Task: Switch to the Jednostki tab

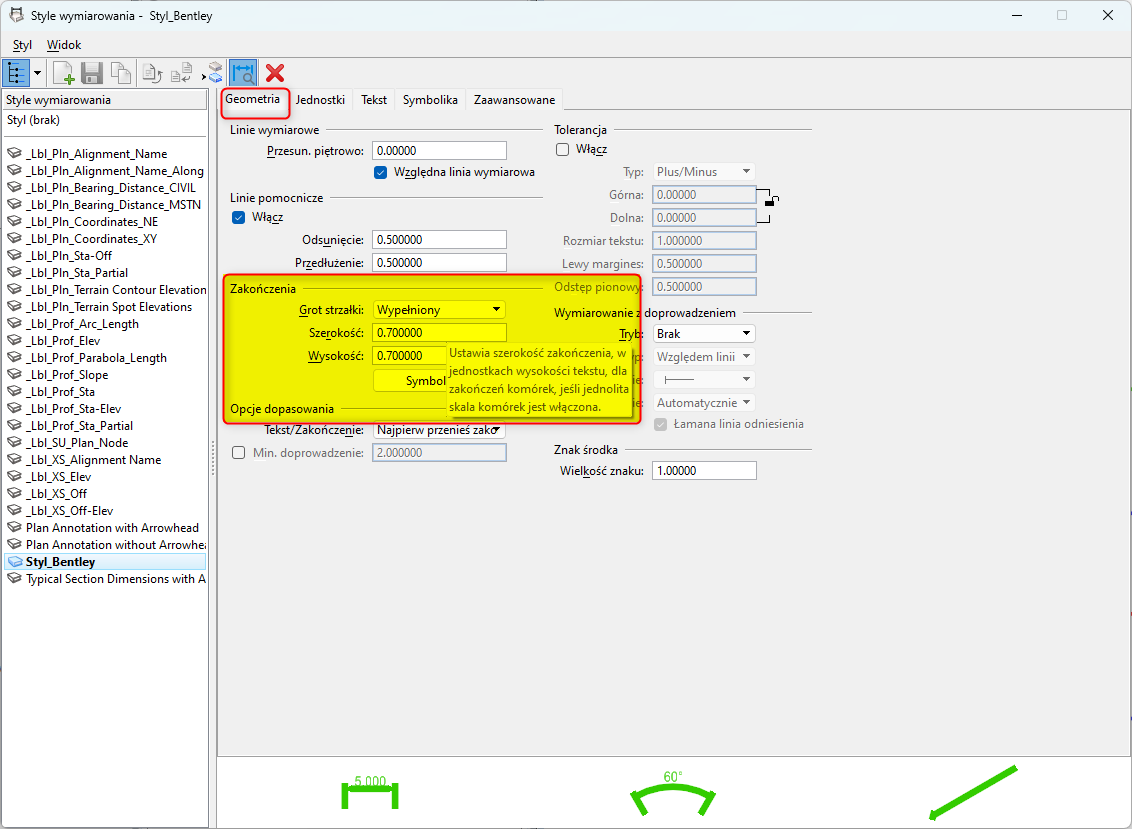Action: pyautogui.click(x=320, y=100)
